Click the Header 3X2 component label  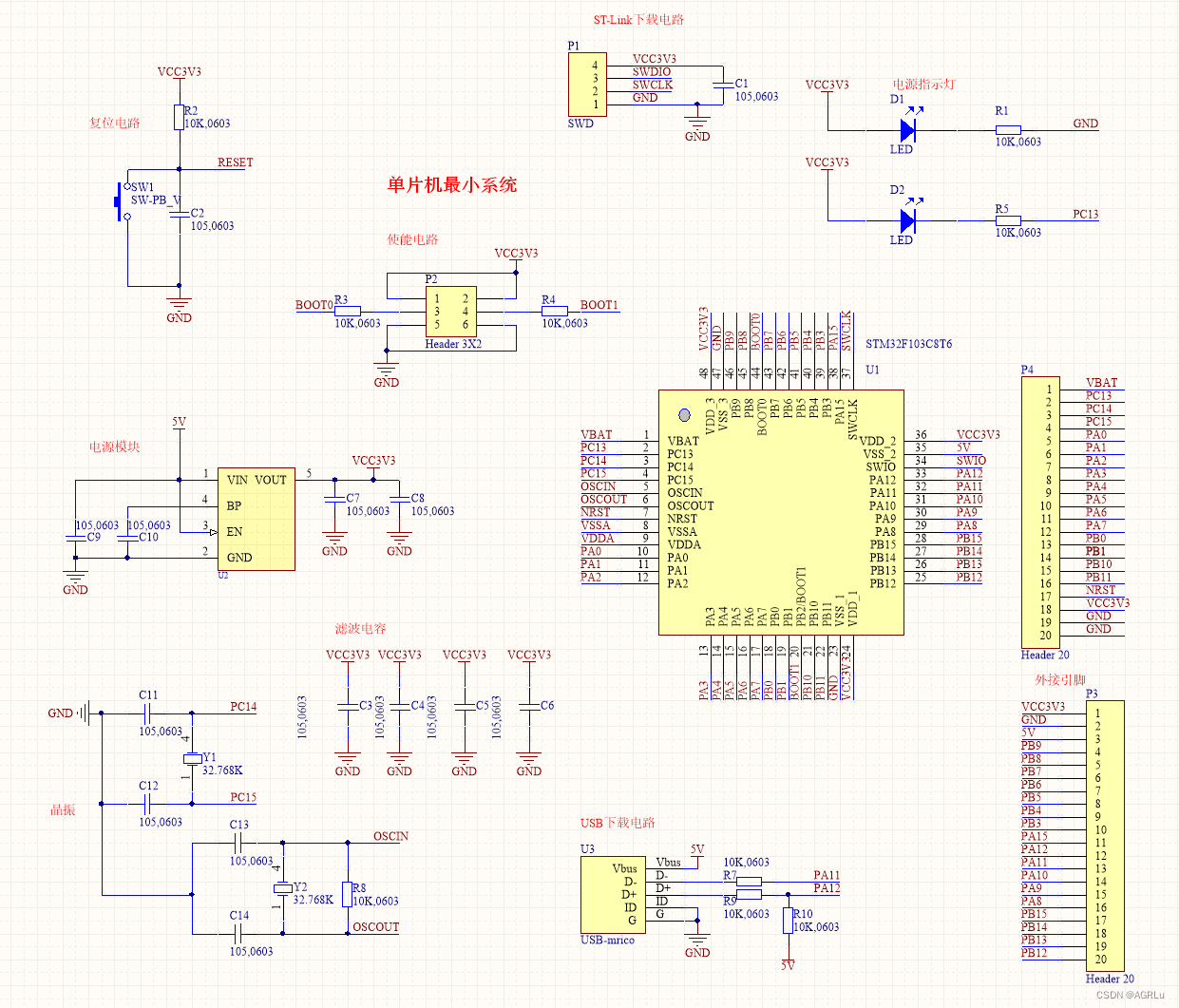pos(453,344)
